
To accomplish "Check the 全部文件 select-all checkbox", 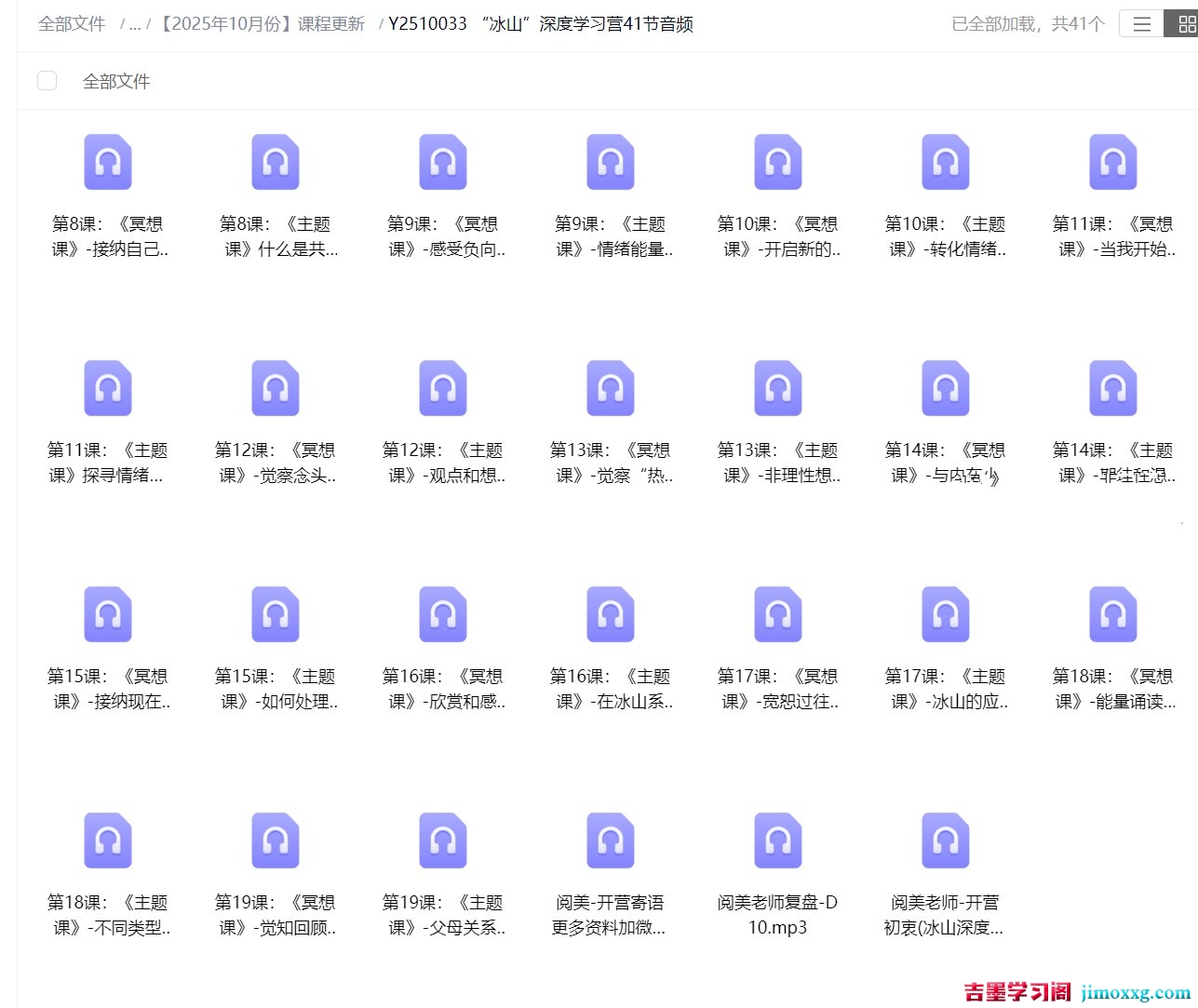I will pos(47,80).
